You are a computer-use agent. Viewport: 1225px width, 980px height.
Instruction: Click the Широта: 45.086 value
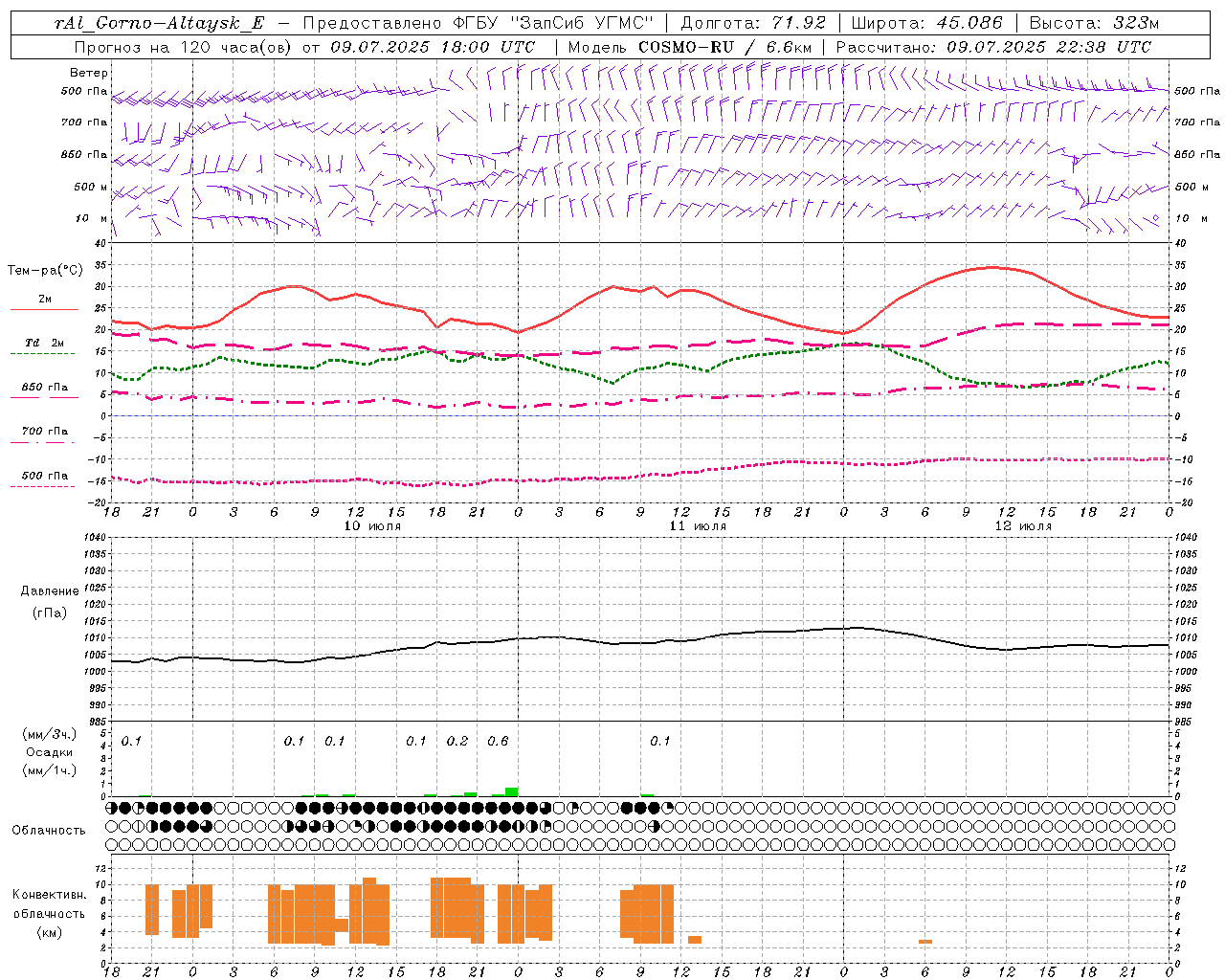[927, 24]
